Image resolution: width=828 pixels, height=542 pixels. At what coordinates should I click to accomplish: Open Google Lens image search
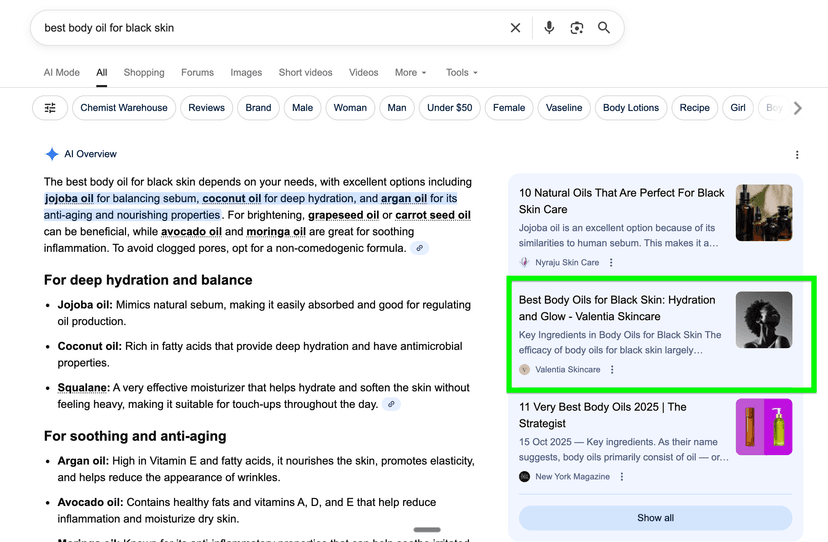pyautogui.click(x=577, y=28)
